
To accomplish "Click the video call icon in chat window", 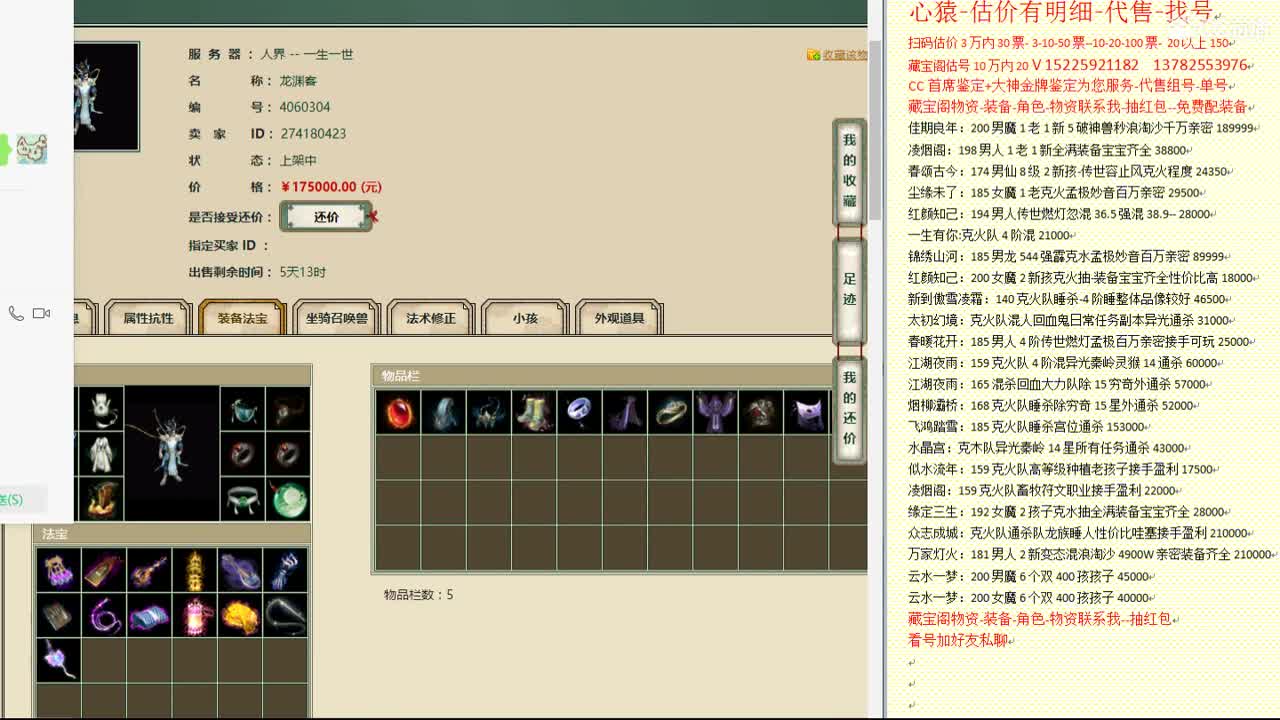I will coord(41,313).
